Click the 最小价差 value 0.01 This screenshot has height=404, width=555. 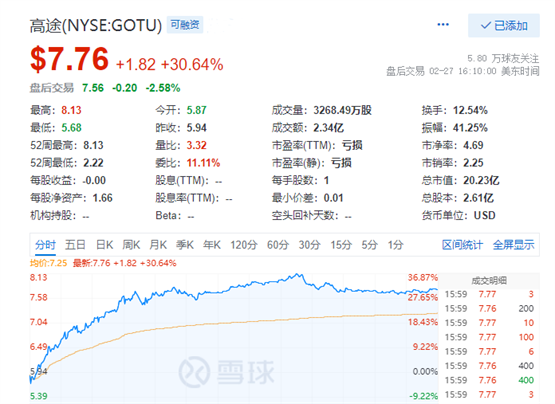click(x=333, y=198)
